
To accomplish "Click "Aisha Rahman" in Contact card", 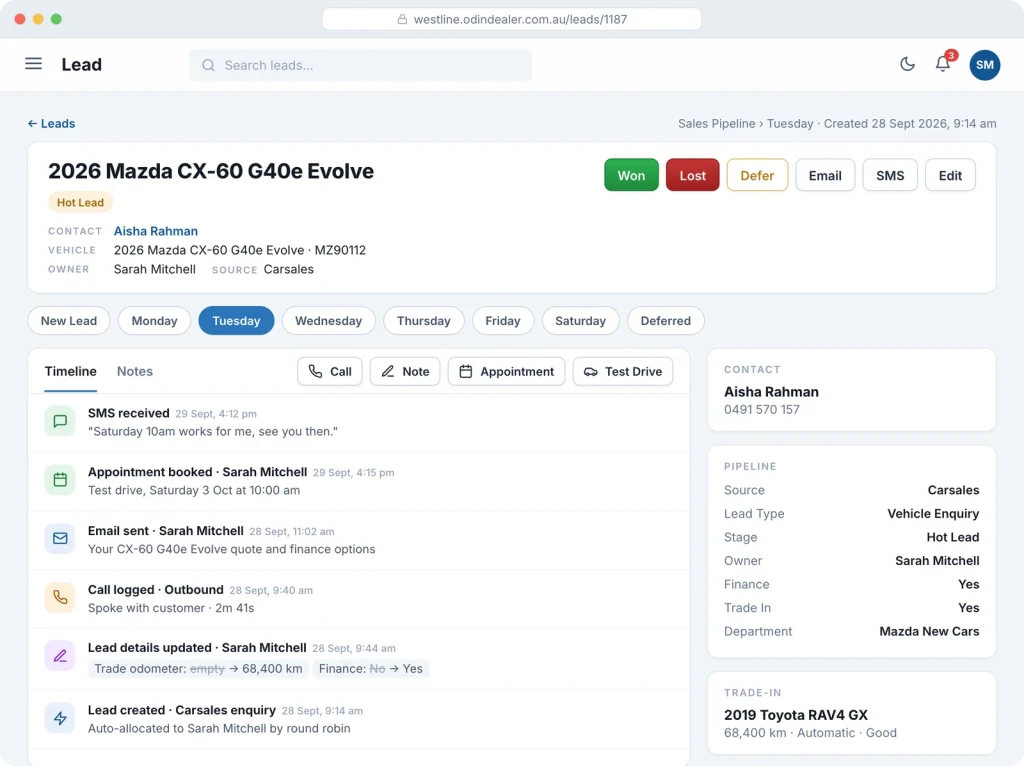I will (x=771, y=392).
